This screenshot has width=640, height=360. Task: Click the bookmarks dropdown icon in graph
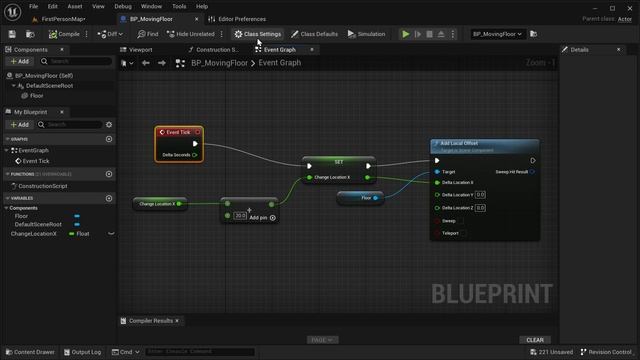tap(127, 63)
